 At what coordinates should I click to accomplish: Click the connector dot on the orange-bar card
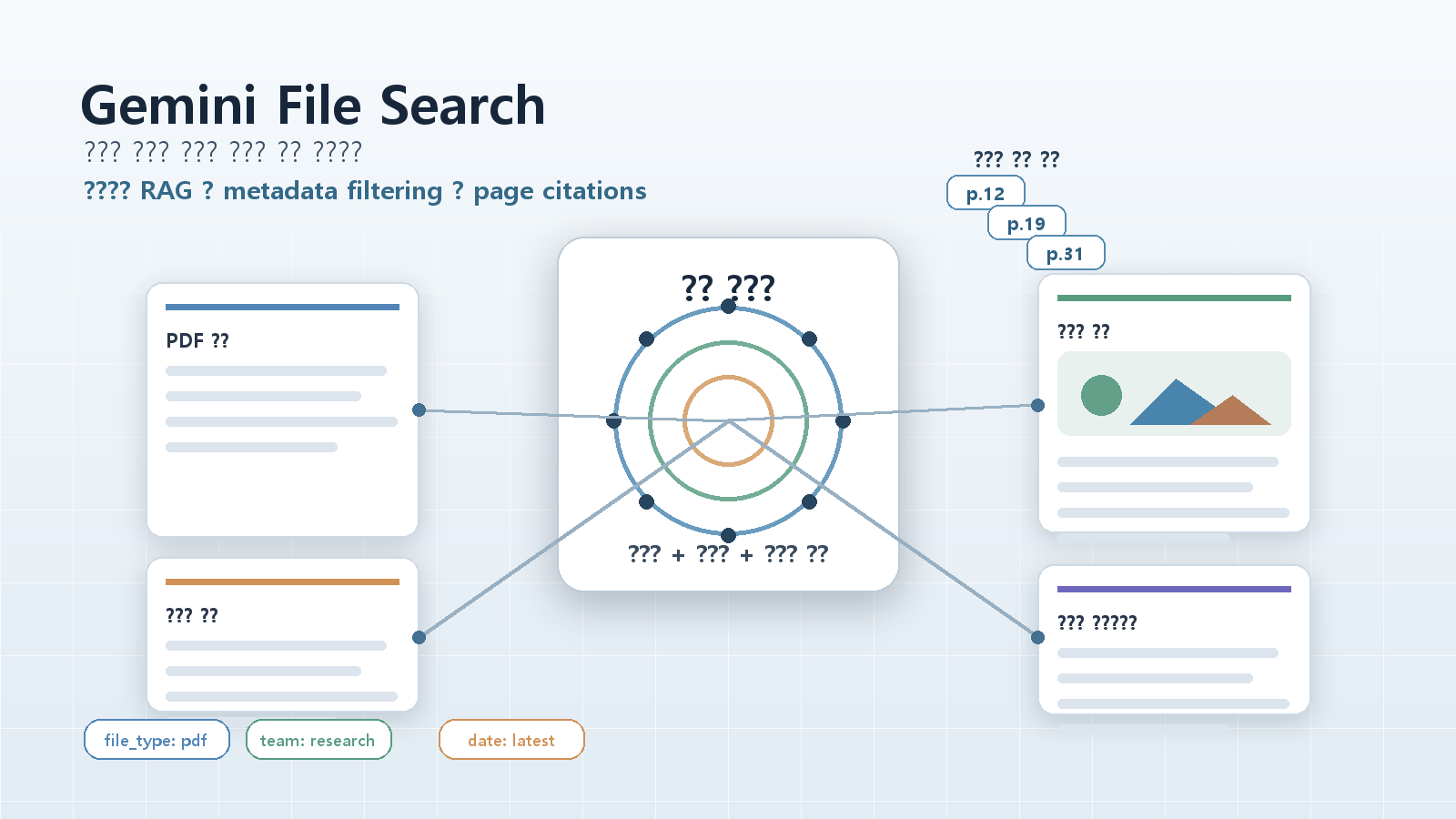tap(419, 637)
